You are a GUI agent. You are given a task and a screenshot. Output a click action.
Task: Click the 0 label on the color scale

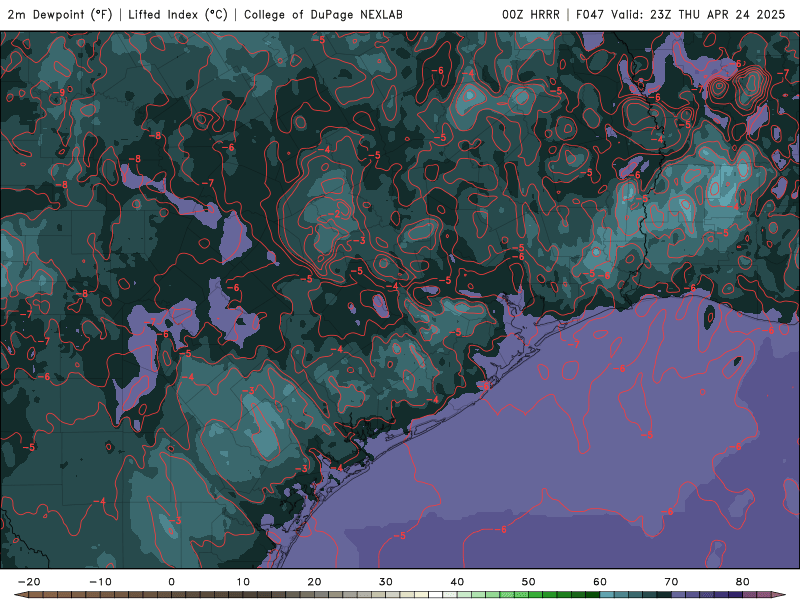click(x=171, y=582)
